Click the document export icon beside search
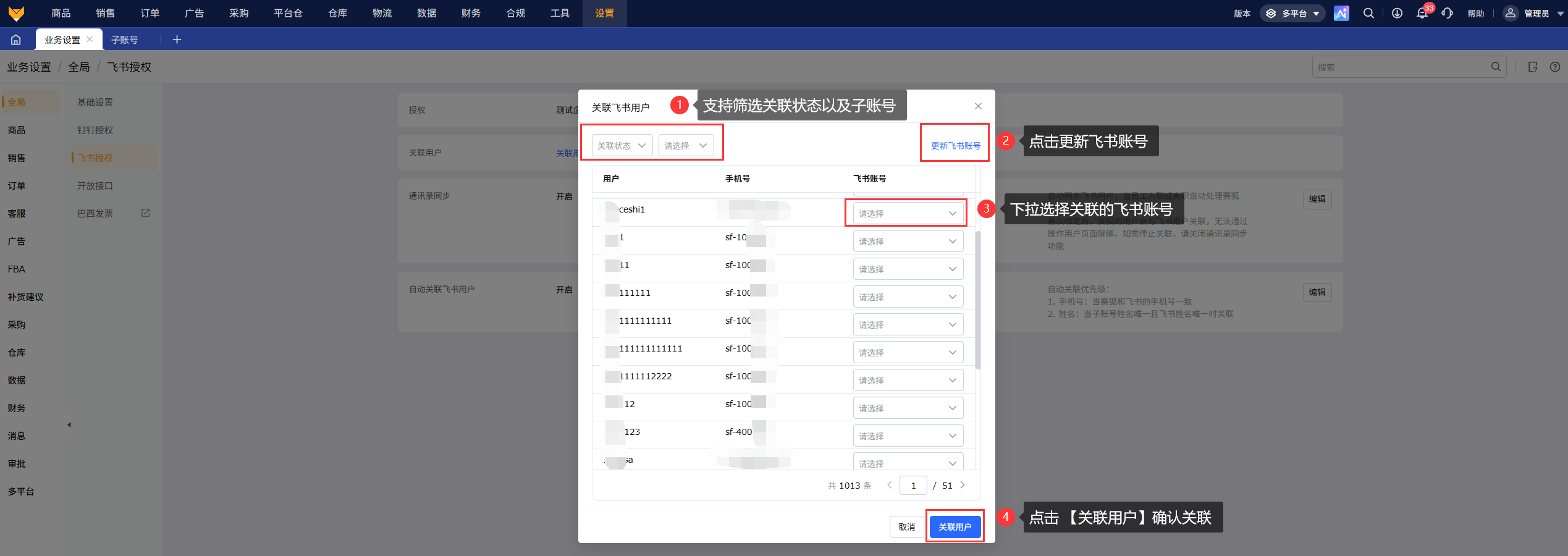1568x556 pixels. 1533,67
